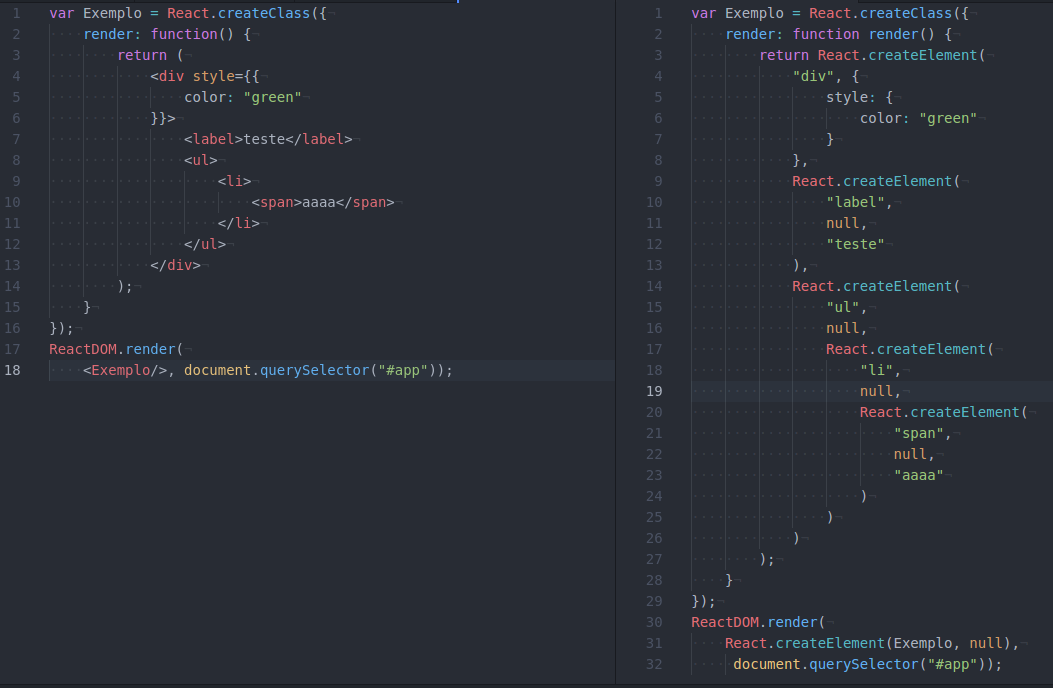1053x688 pixels.
Task: Click ReactDOM.render( on left pane line 17
Action: 116,349
